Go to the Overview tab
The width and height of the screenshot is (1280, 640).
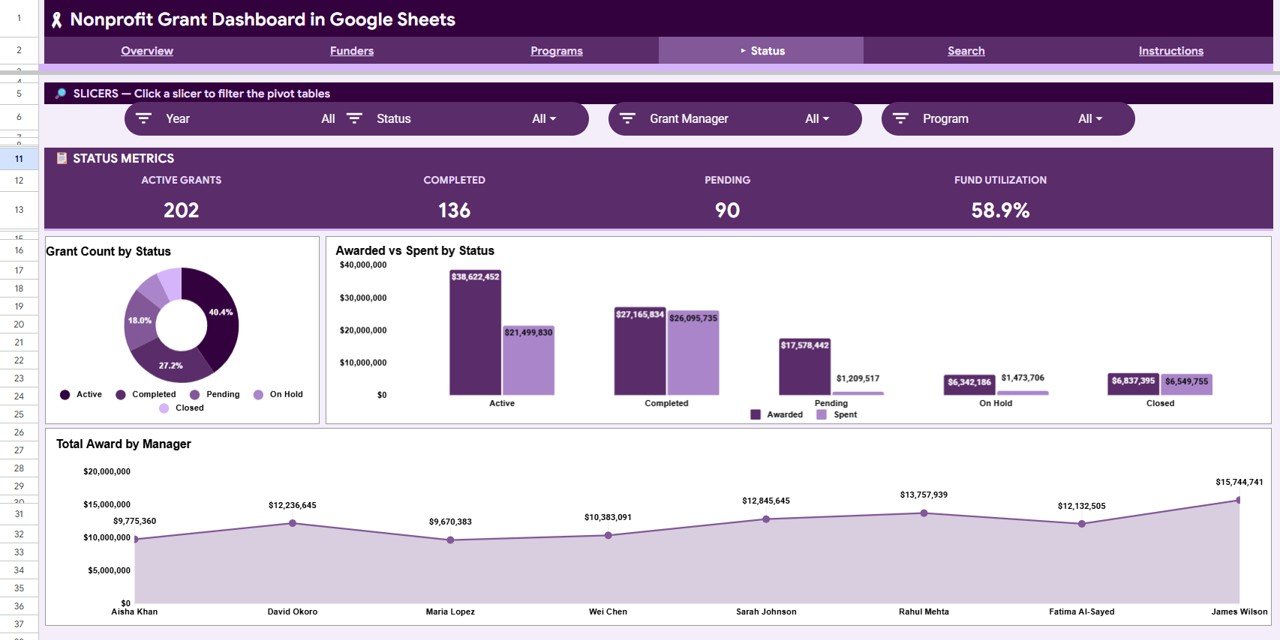[x=147, y=51]
